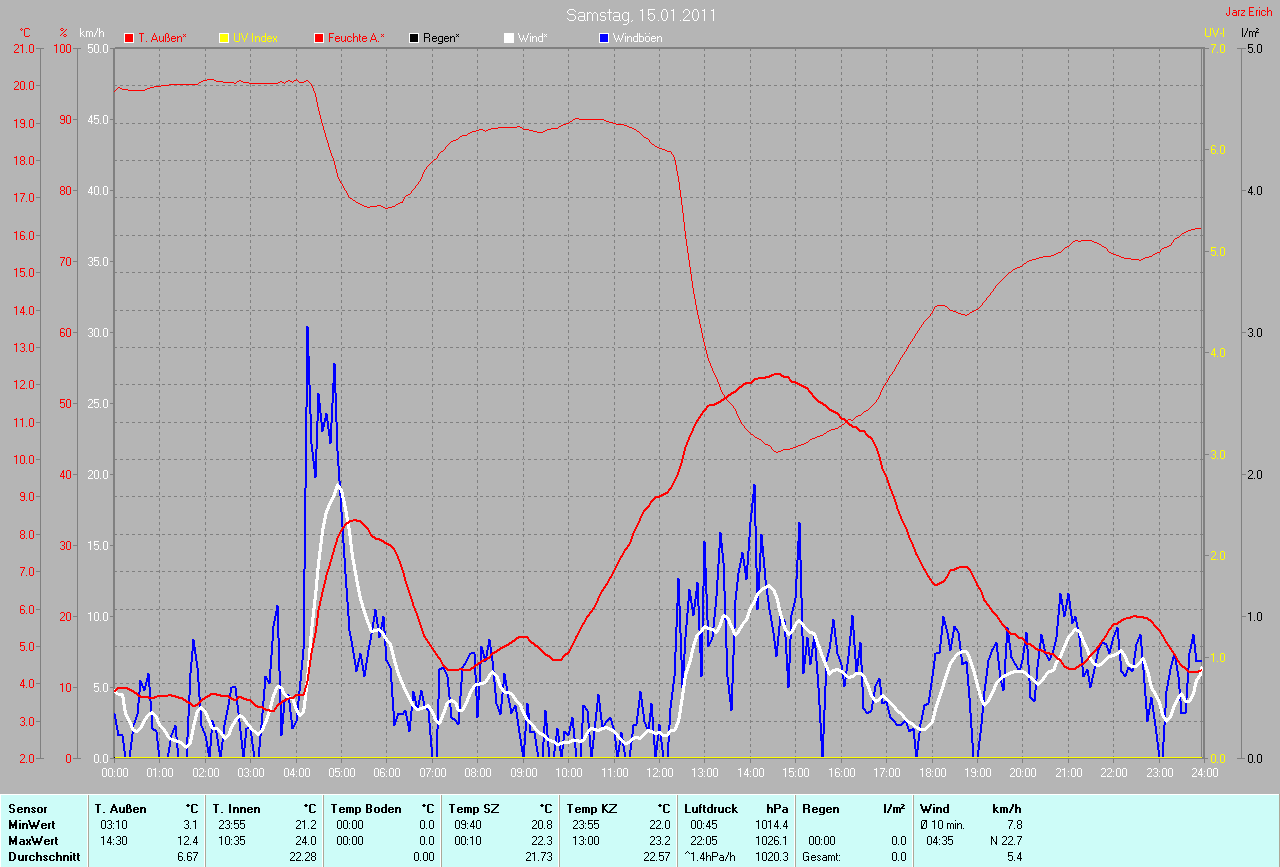The width and height of the screenshot is (1280, 867).
Task: Click the black Regen legend square
Action: point(415,38)
